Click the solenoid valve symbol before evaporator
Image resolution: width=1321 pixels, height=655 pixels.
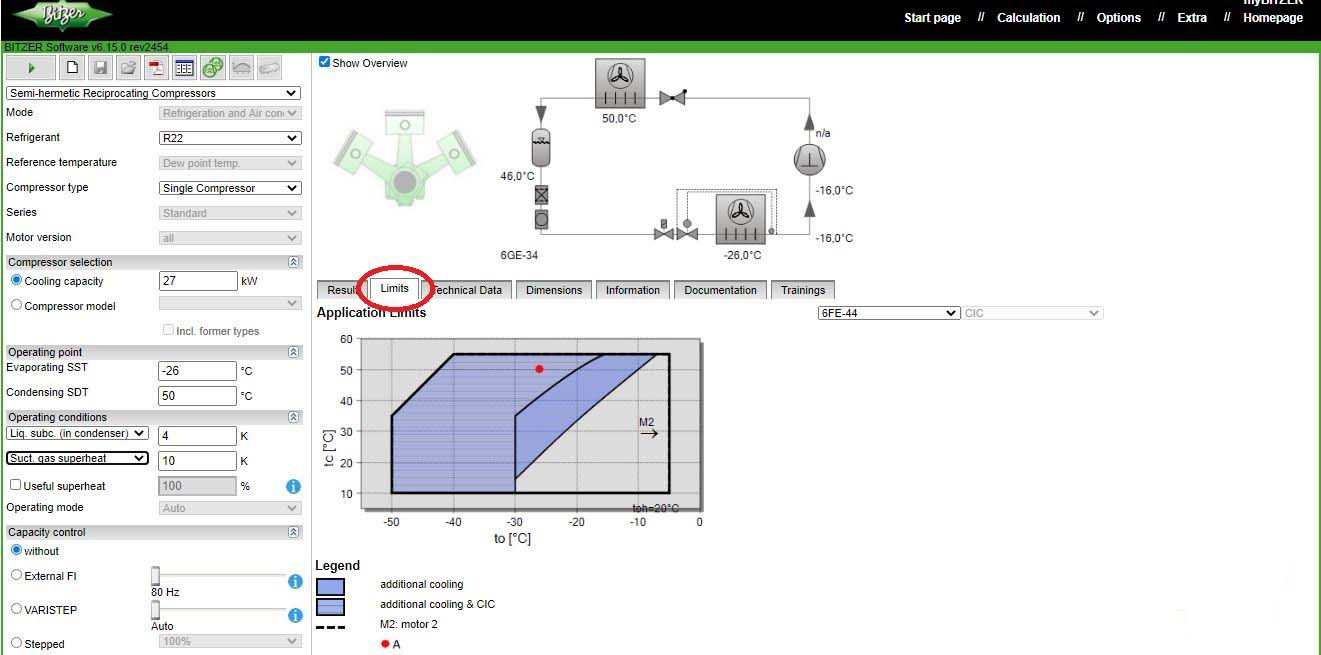click(663, 230)
